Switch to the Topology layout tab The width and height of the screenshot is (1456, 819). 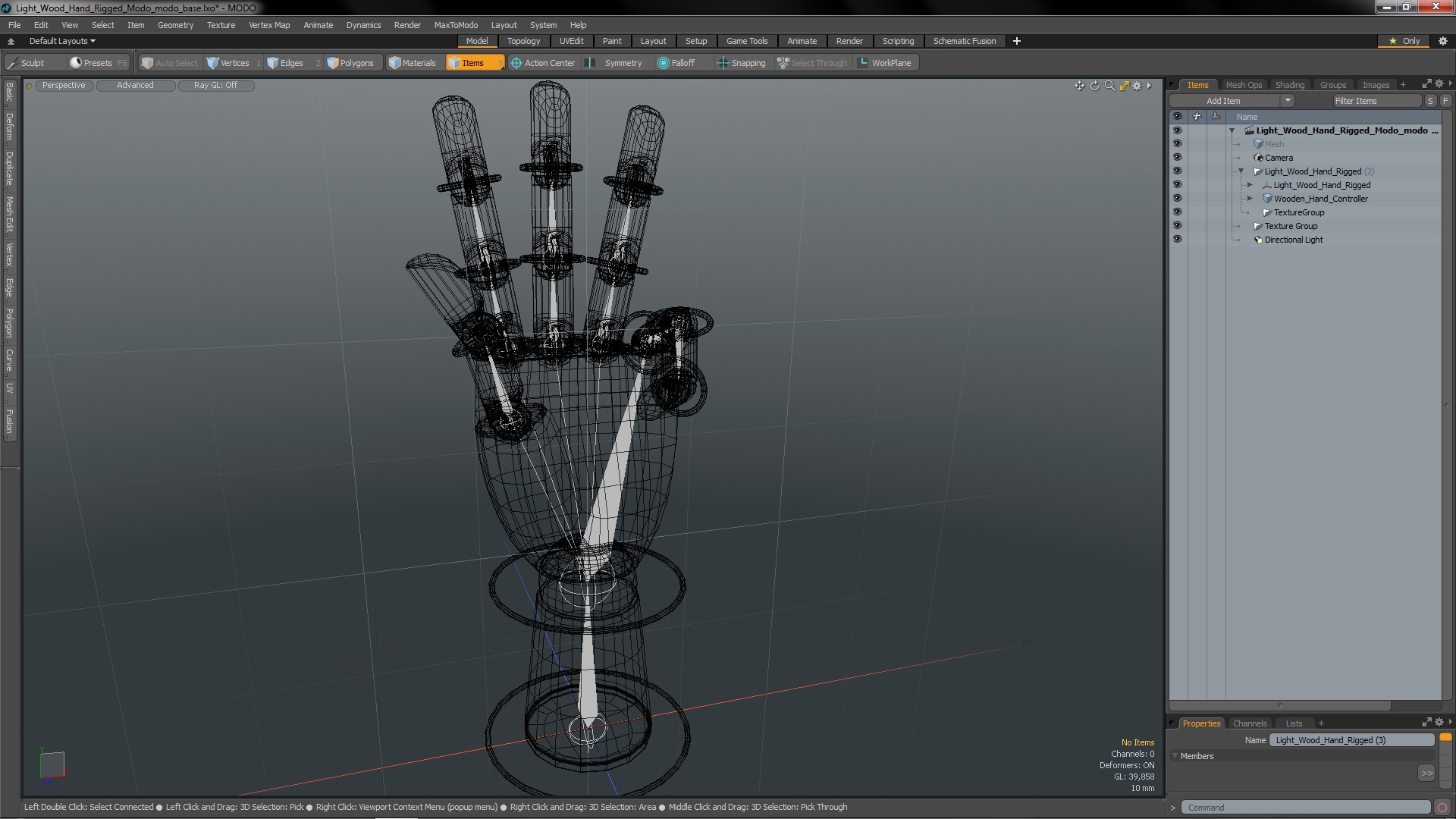pyautogui.click(x=523, y=41)
